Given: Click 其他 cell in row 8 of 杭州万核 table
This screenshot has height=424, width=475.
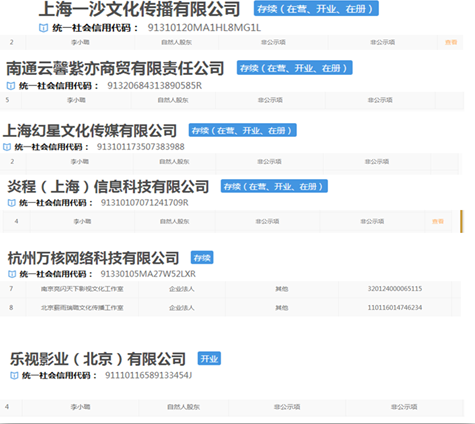Looking at the screenshot, I should click(282, 308).
